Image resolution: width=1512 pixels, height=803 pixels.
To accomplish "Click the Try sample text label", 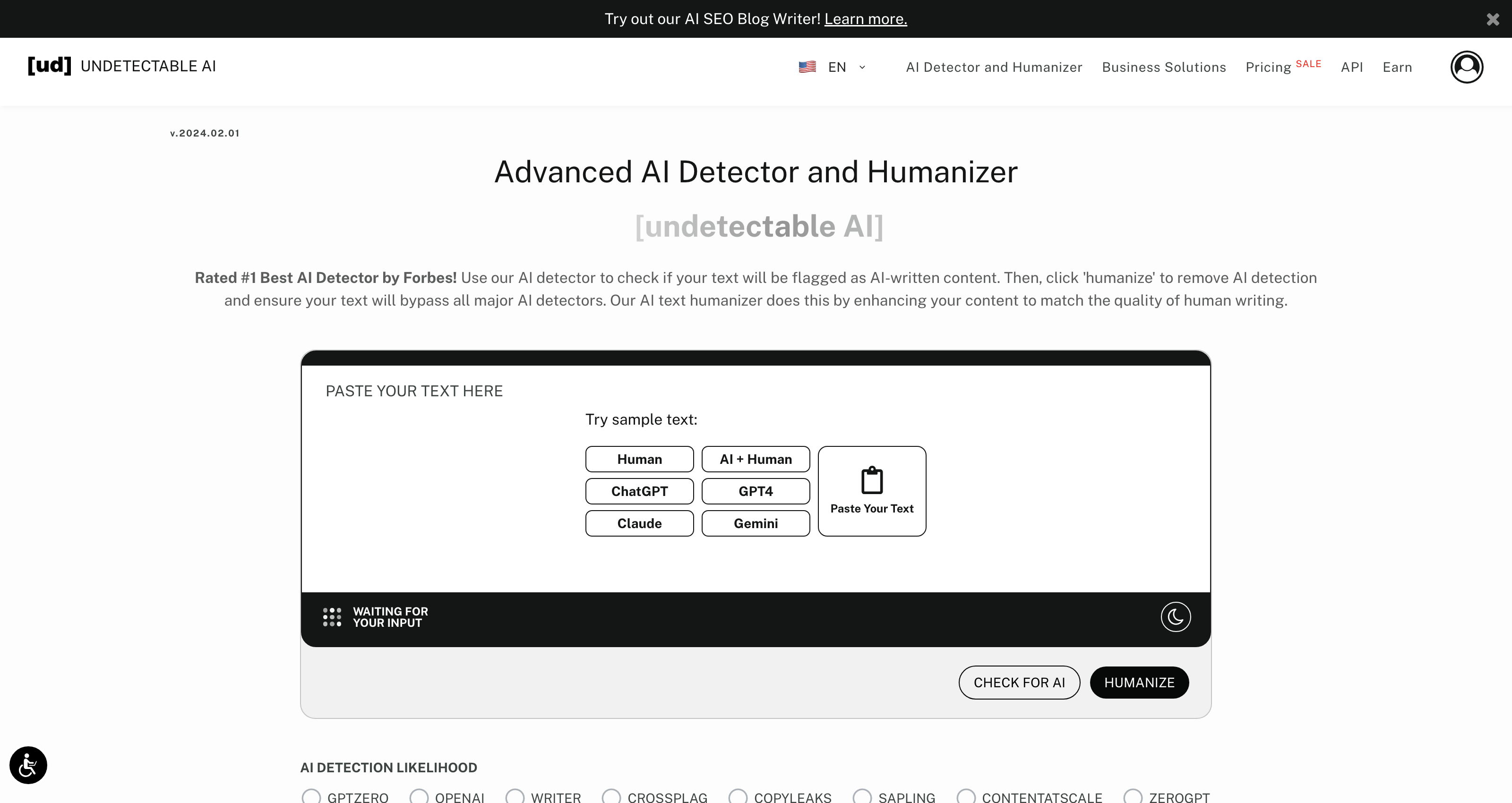I will pos(641,420).
